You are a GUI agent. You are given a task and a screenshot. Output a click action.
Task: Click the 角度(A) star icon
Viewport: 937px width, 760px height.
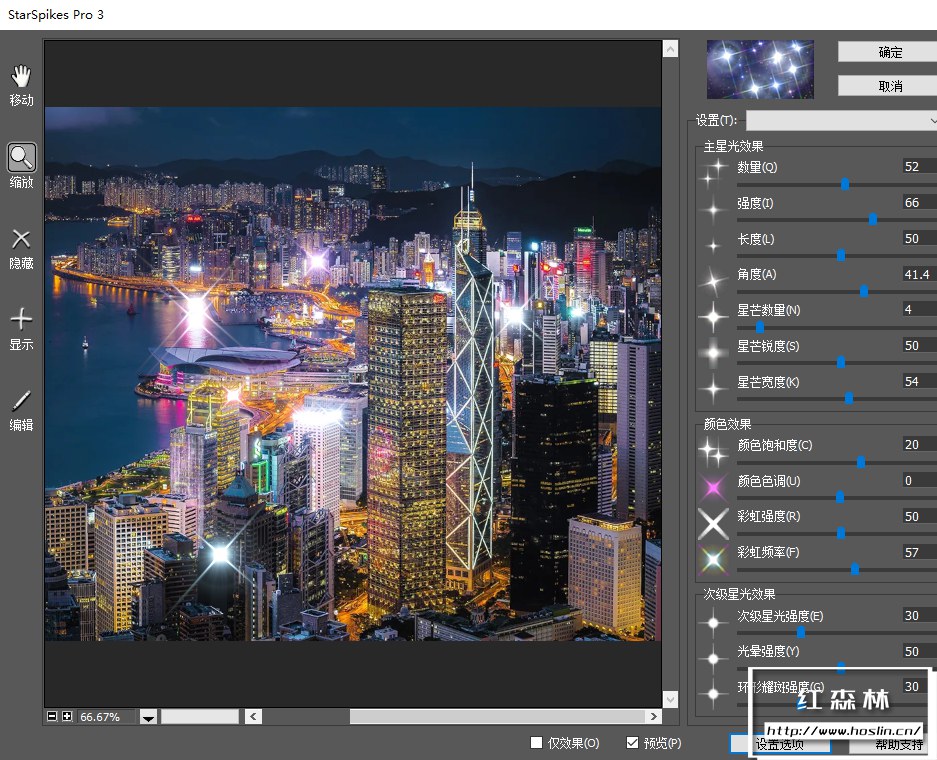713,280
